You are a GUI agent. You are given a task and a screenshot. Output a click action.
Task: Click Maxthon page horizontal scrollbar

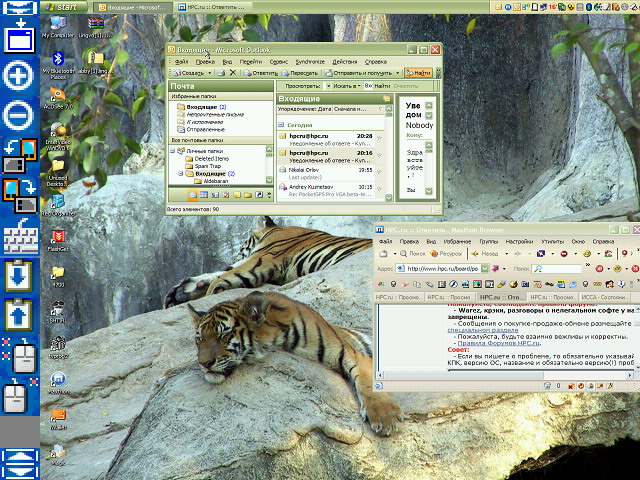(504, 375)
